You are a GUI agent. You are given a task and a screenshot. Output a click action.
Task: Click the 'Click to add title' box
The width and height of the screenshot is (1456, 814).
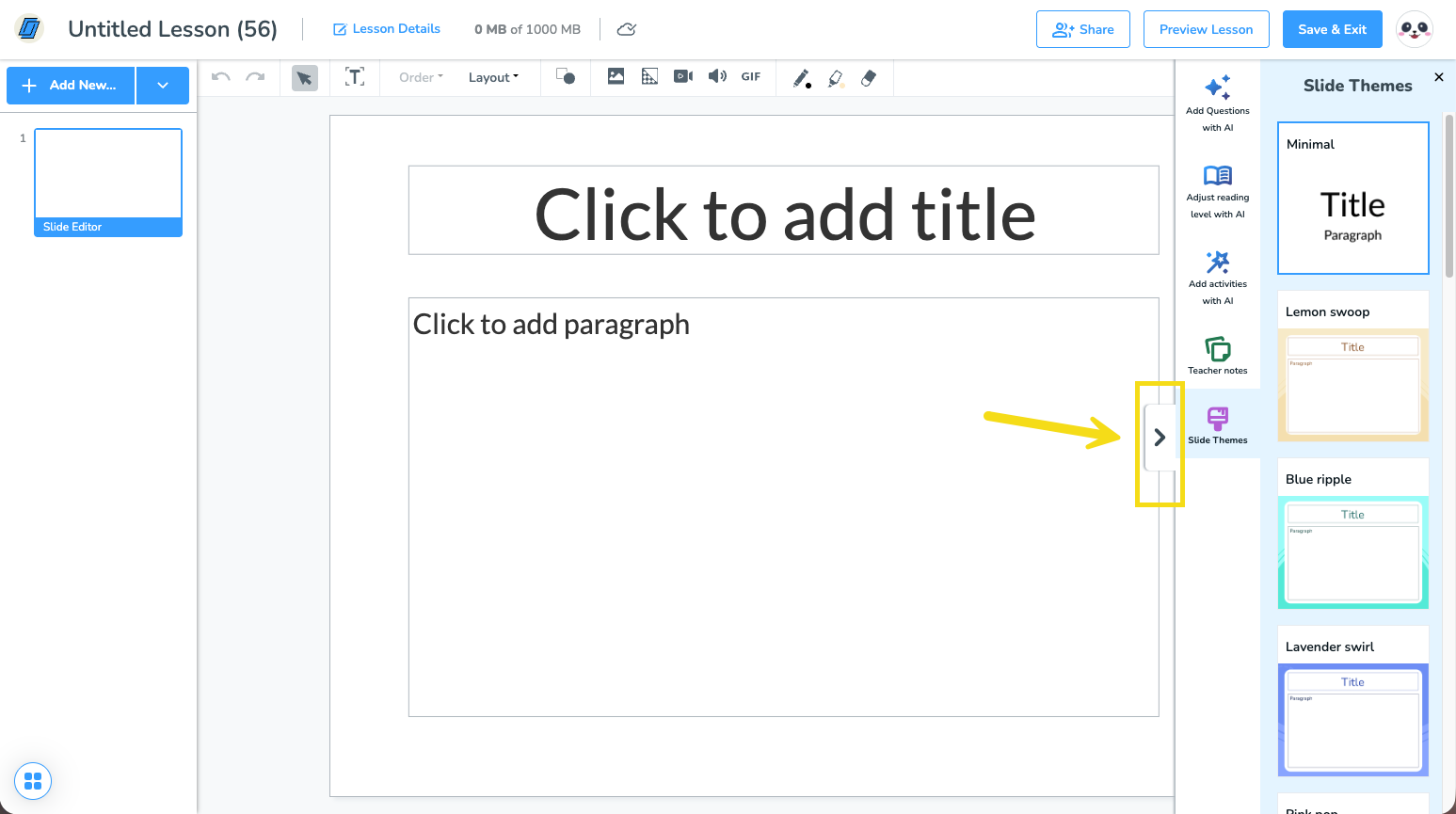pyautogui.click(x=784, y=210)
